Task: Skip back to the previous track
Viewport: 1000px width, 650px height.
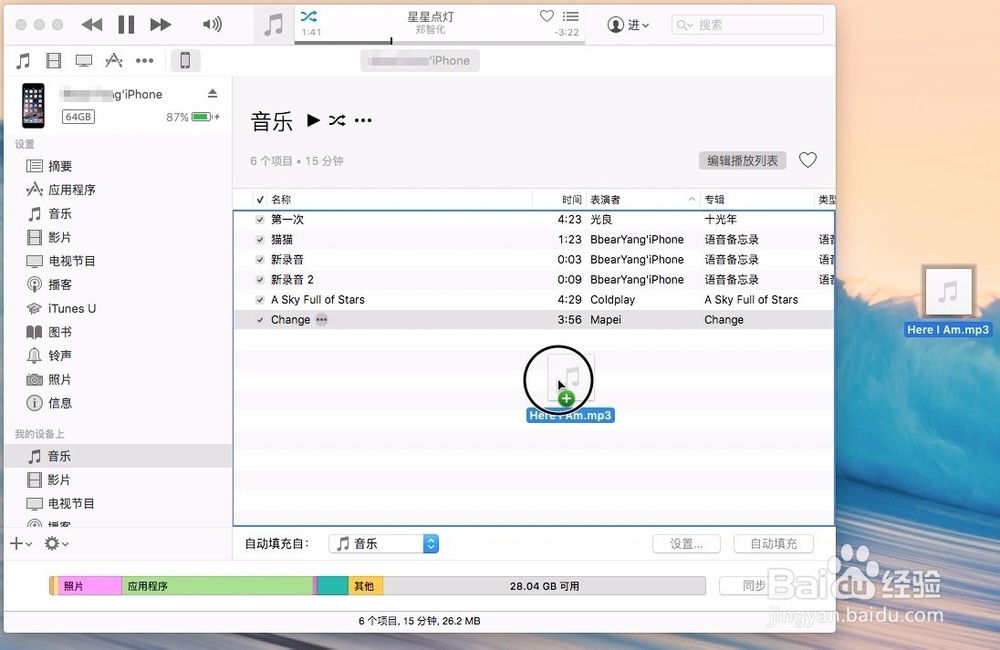Action: coord(92,25)
